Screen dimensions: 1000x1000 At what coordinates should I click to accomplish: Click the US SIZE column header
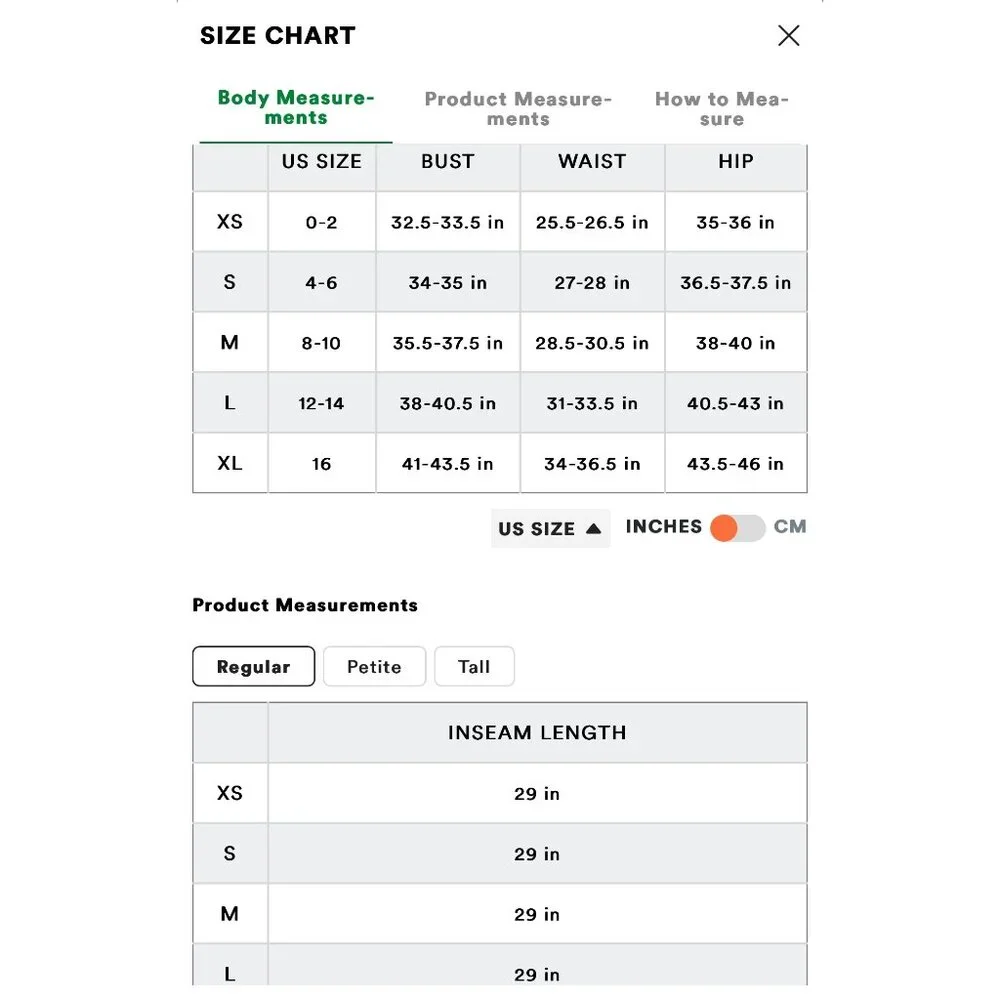coord(321,162)
